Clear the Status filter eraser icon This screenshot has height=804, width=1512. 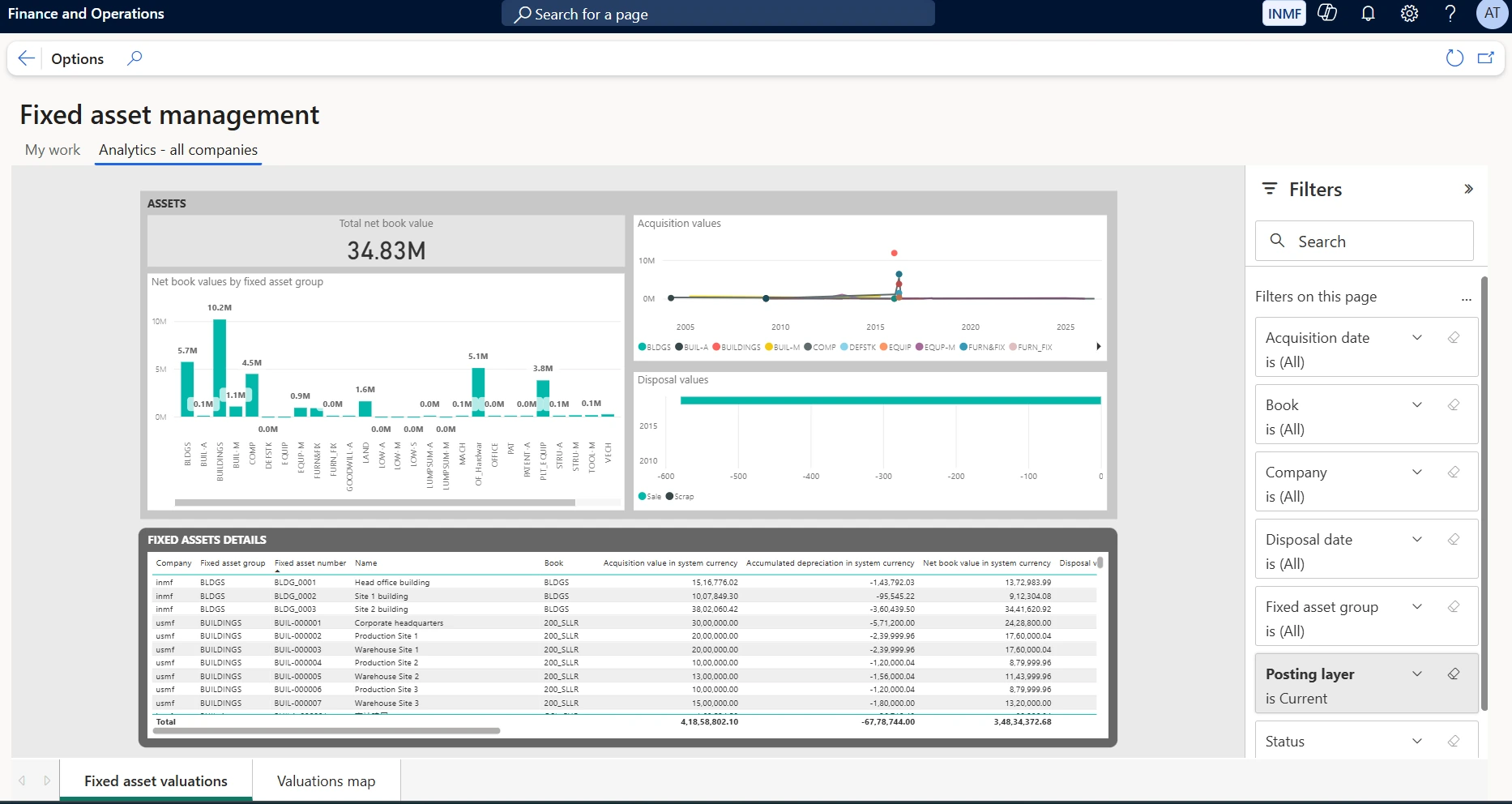[1454, 741]
